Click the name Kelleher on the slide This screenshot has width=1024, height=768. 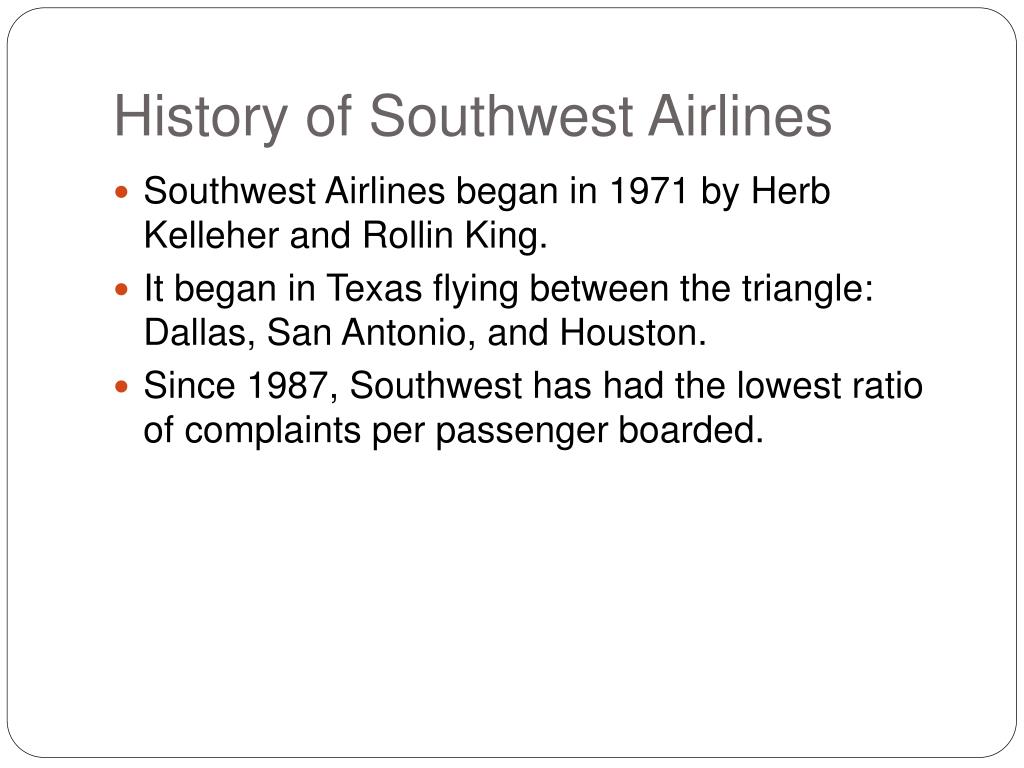(211, 235)
